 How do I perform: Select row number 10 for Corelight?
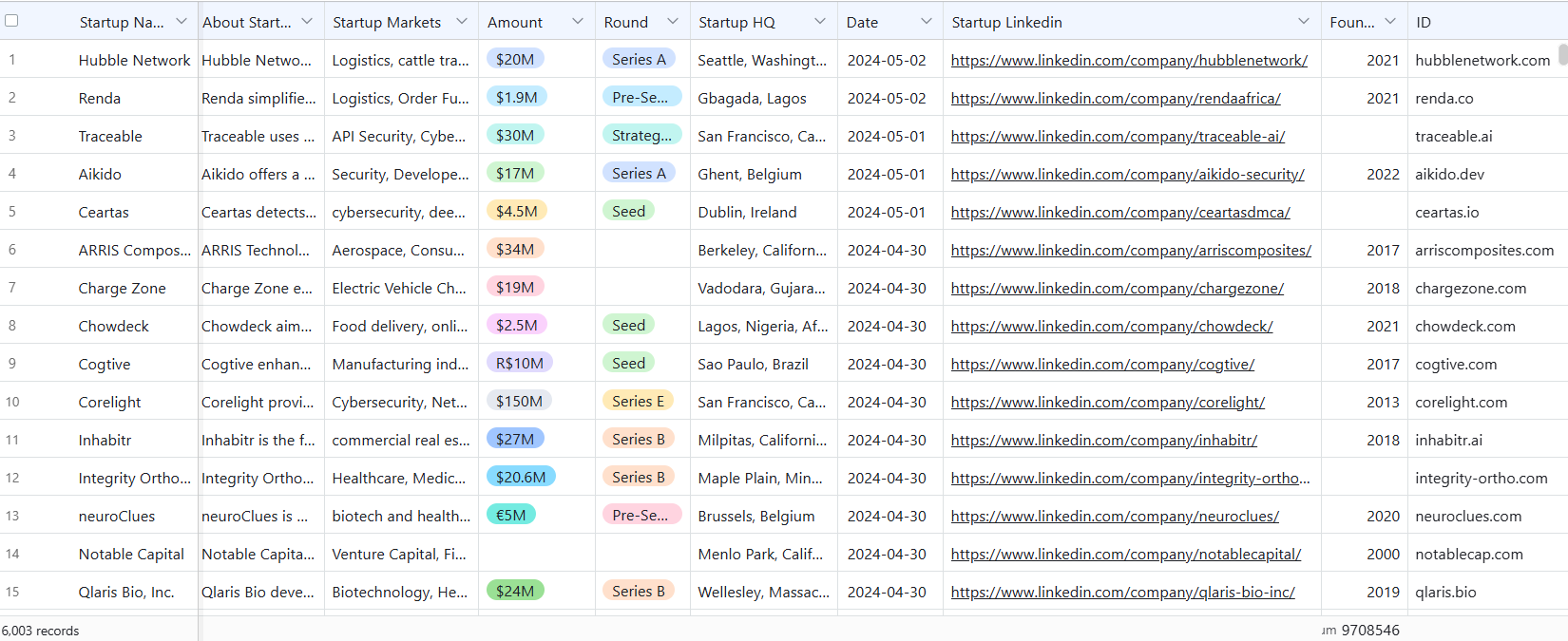pos(12,402)
